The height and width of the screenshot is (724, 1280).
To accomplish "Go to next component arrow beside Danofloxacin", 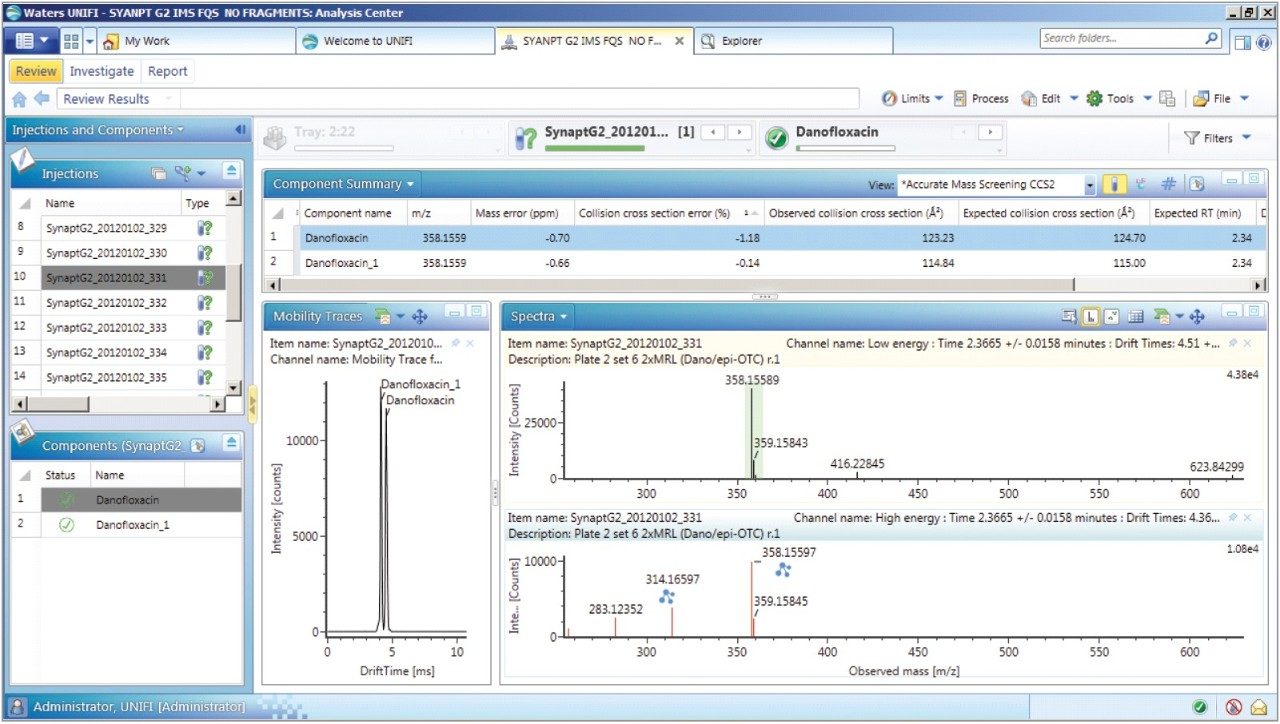I will pos(990,132).
